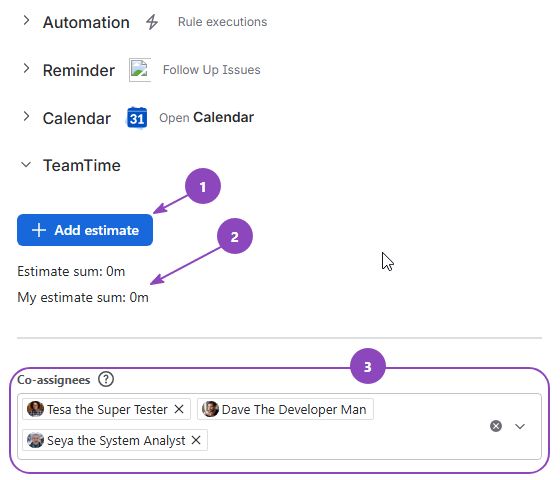This screenshot has height=480, width=560.
Task: Click Tesa the Super Tester avatar
Action: pos(35,409)
